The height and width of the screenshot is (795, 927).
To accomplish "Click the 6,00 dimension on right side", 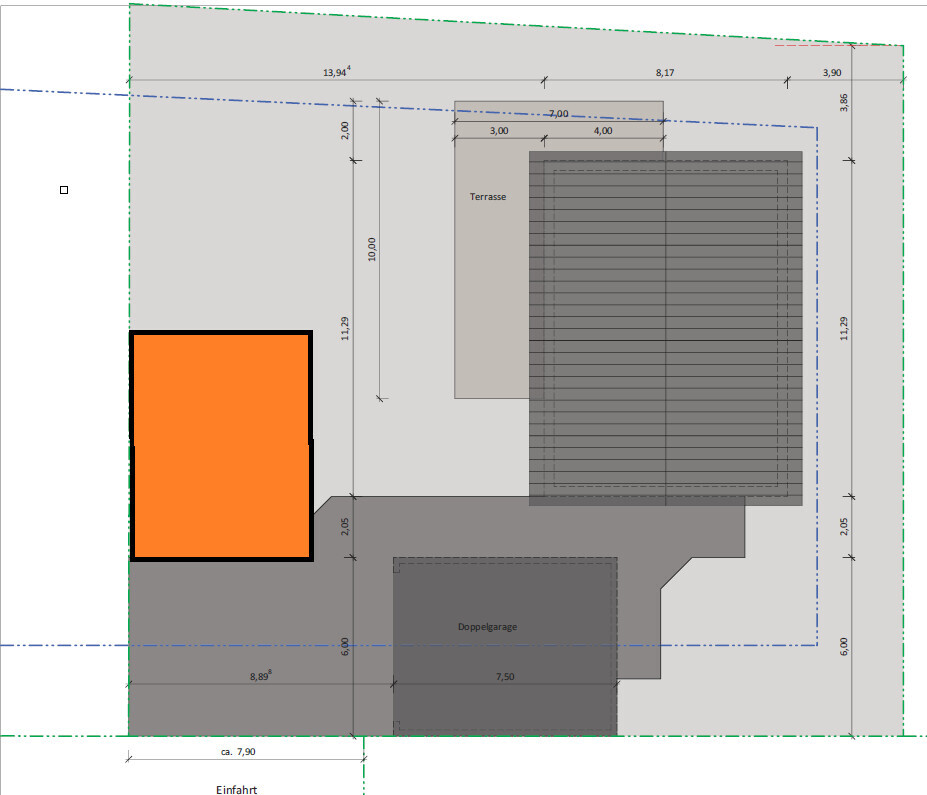I will 843,647.
